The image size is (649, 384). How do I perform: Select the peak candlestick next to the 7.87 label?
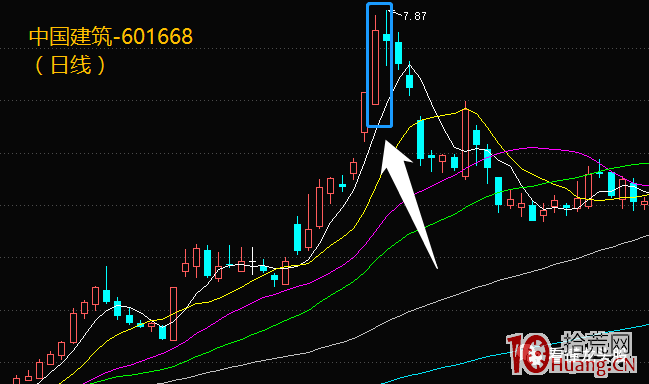(387, 38)
